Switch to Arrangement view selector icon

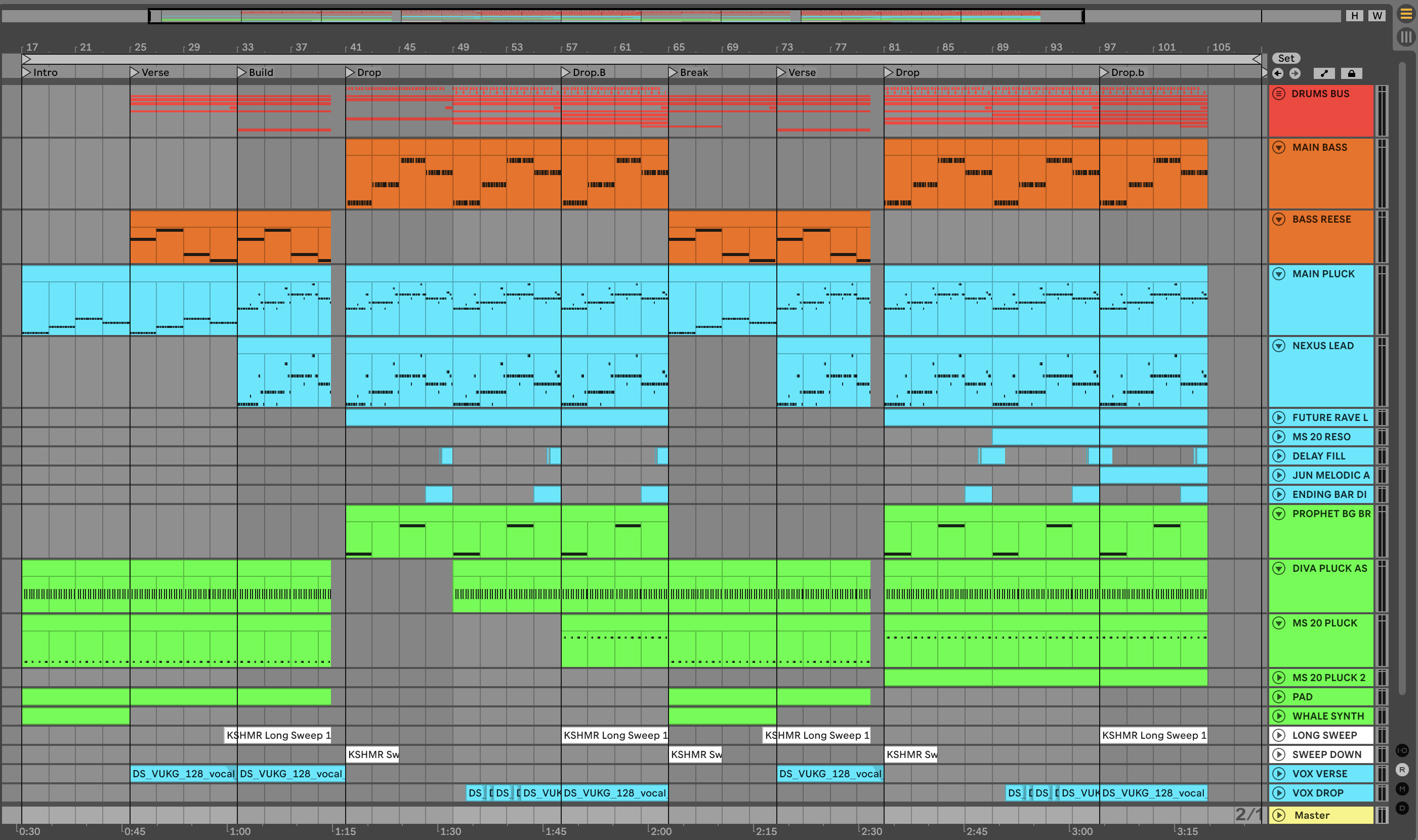pos(1406,14)
